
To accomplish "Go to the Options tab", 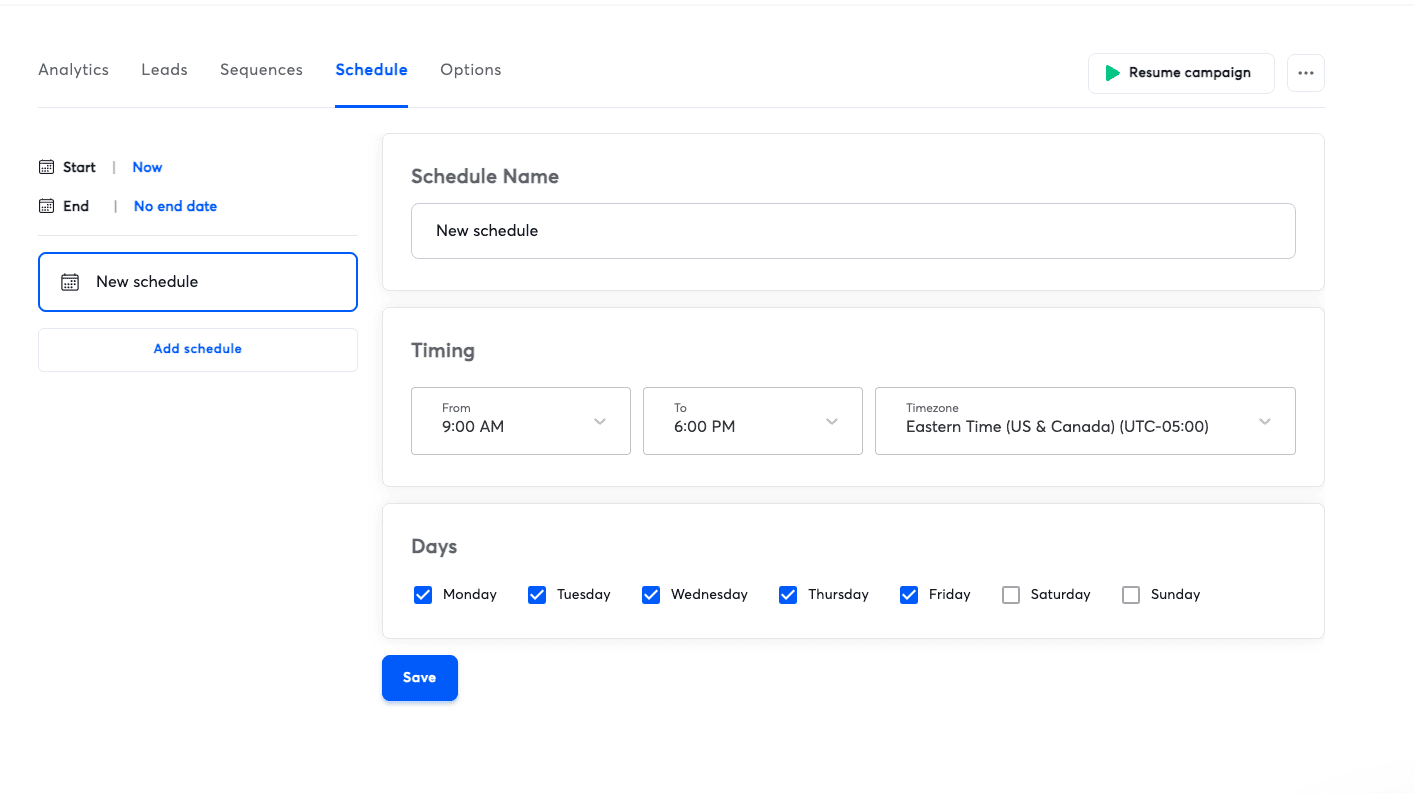I will [x=471, y=70].
